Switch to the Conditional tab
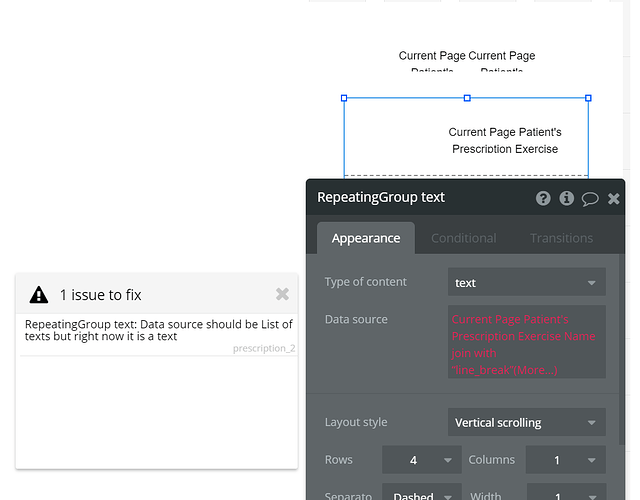 tap(463, 238)
